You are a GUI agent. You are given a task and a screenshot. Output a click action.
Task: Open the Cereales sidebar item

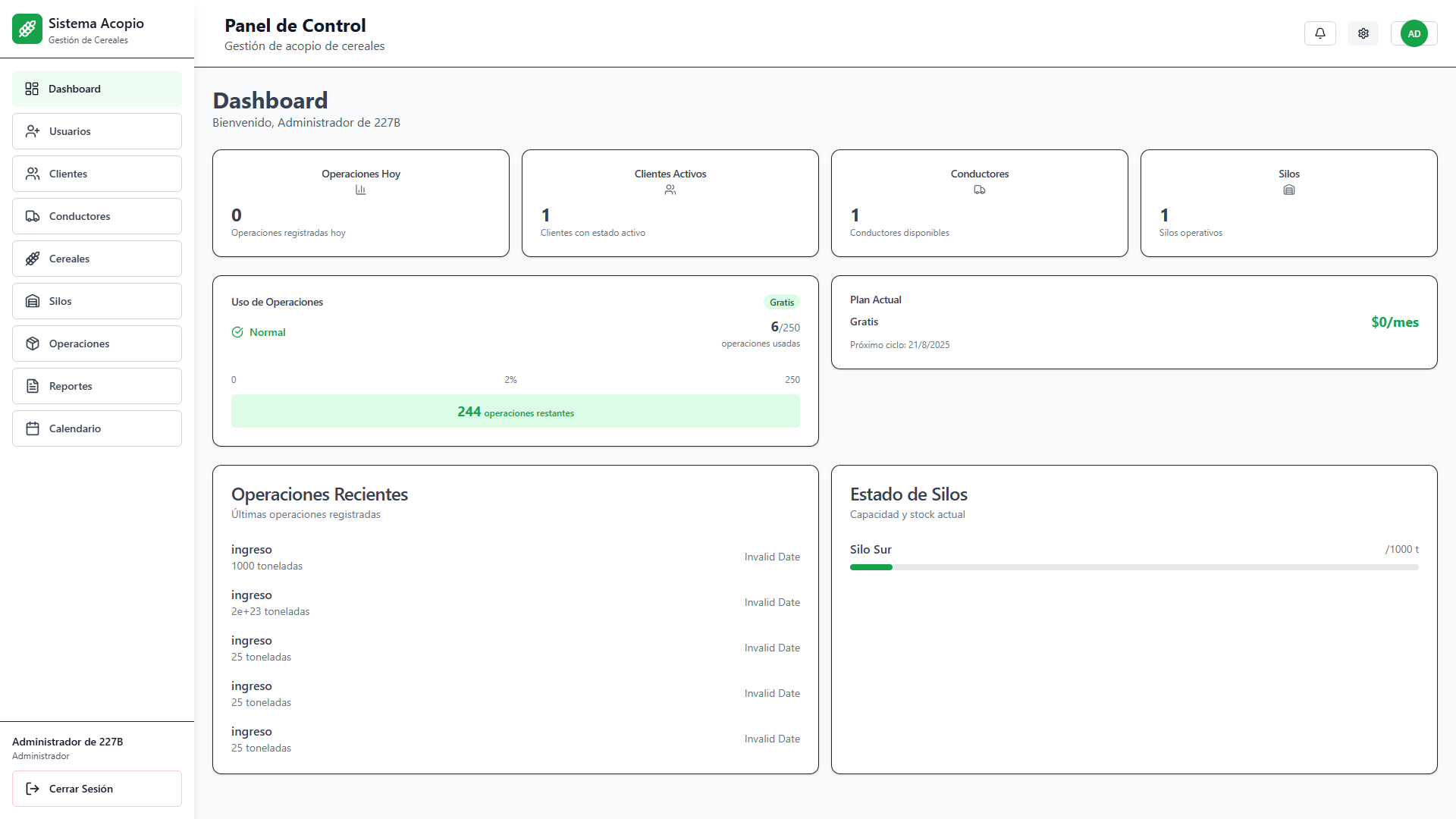[x=97, y=259]
